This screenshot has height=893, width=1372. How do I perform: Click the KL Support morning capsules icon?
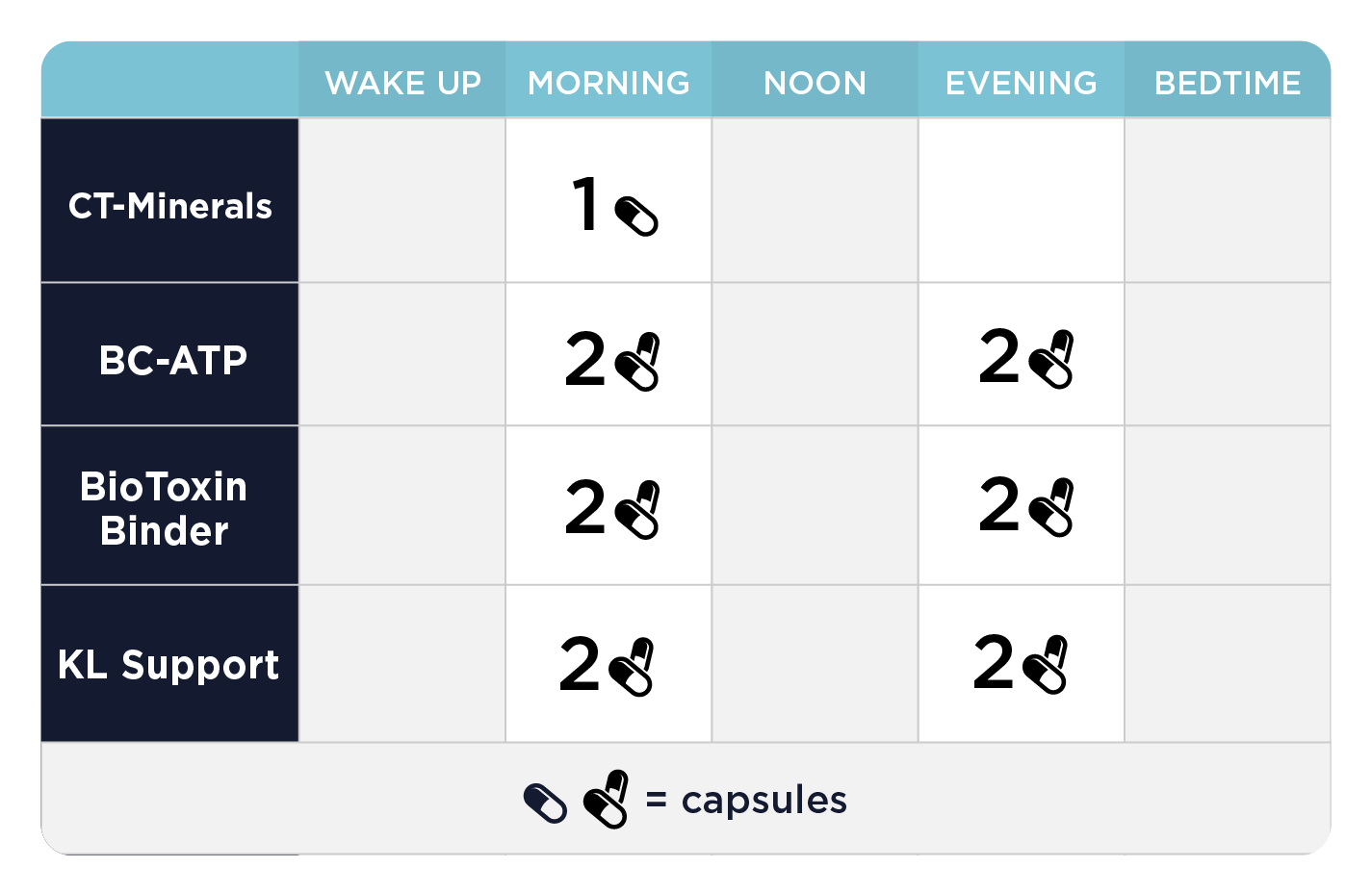632,666
